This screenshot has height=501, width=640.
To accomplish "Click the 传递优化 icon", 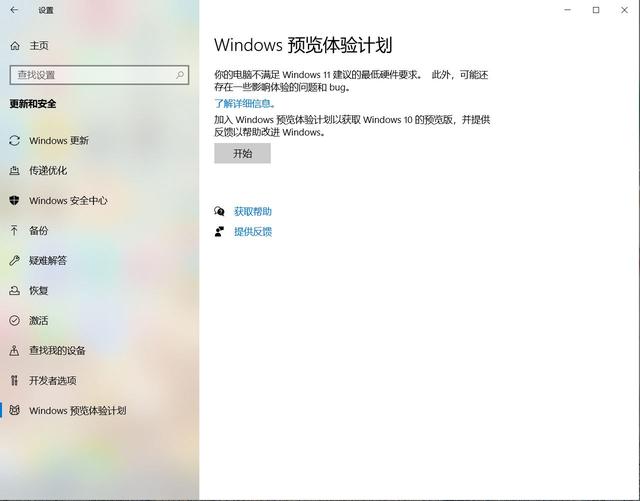I will 14,170.
